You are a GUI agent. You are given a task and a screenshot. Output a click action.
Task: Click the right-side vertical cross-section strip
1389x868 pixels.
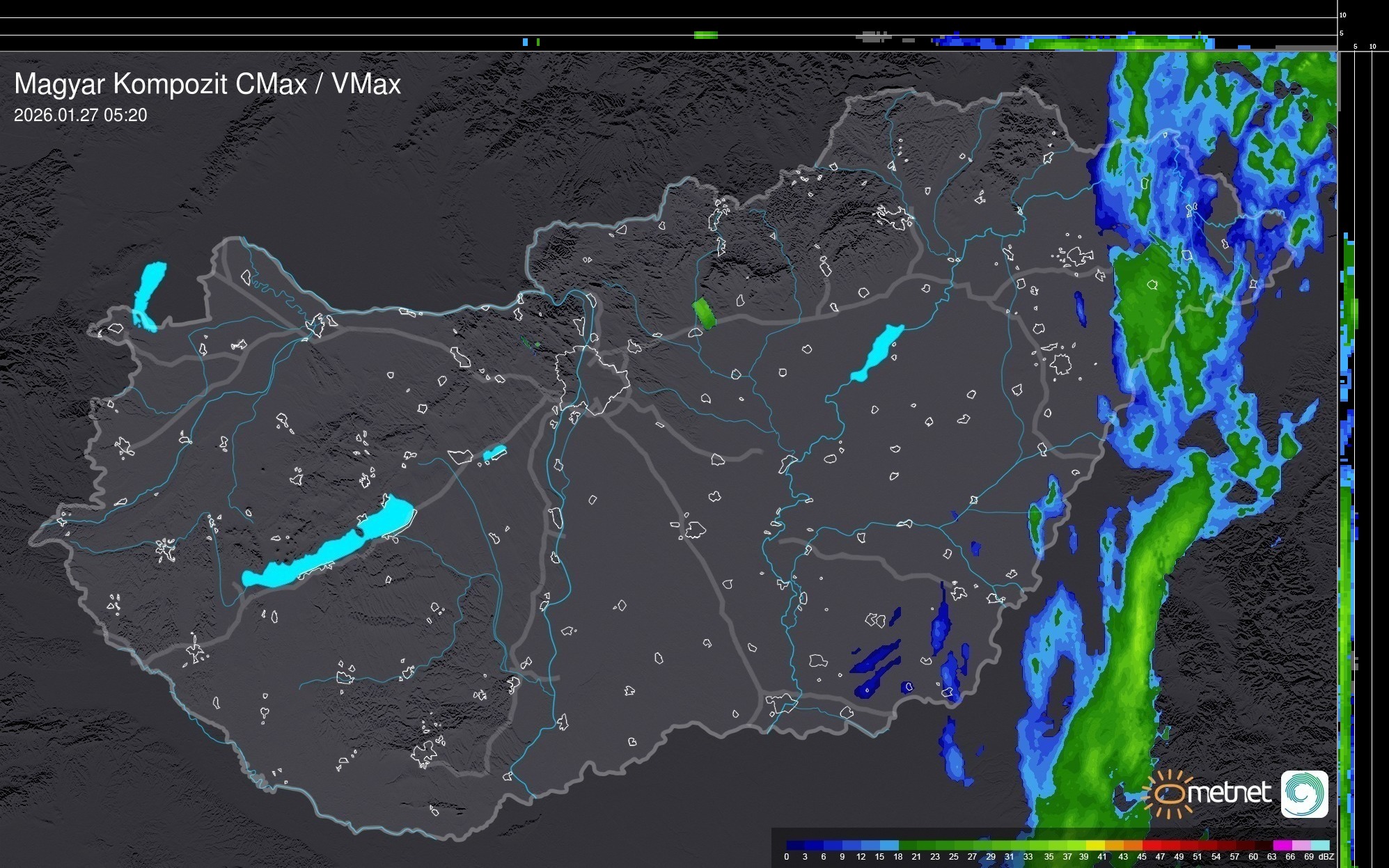(x=1349, y=487)
